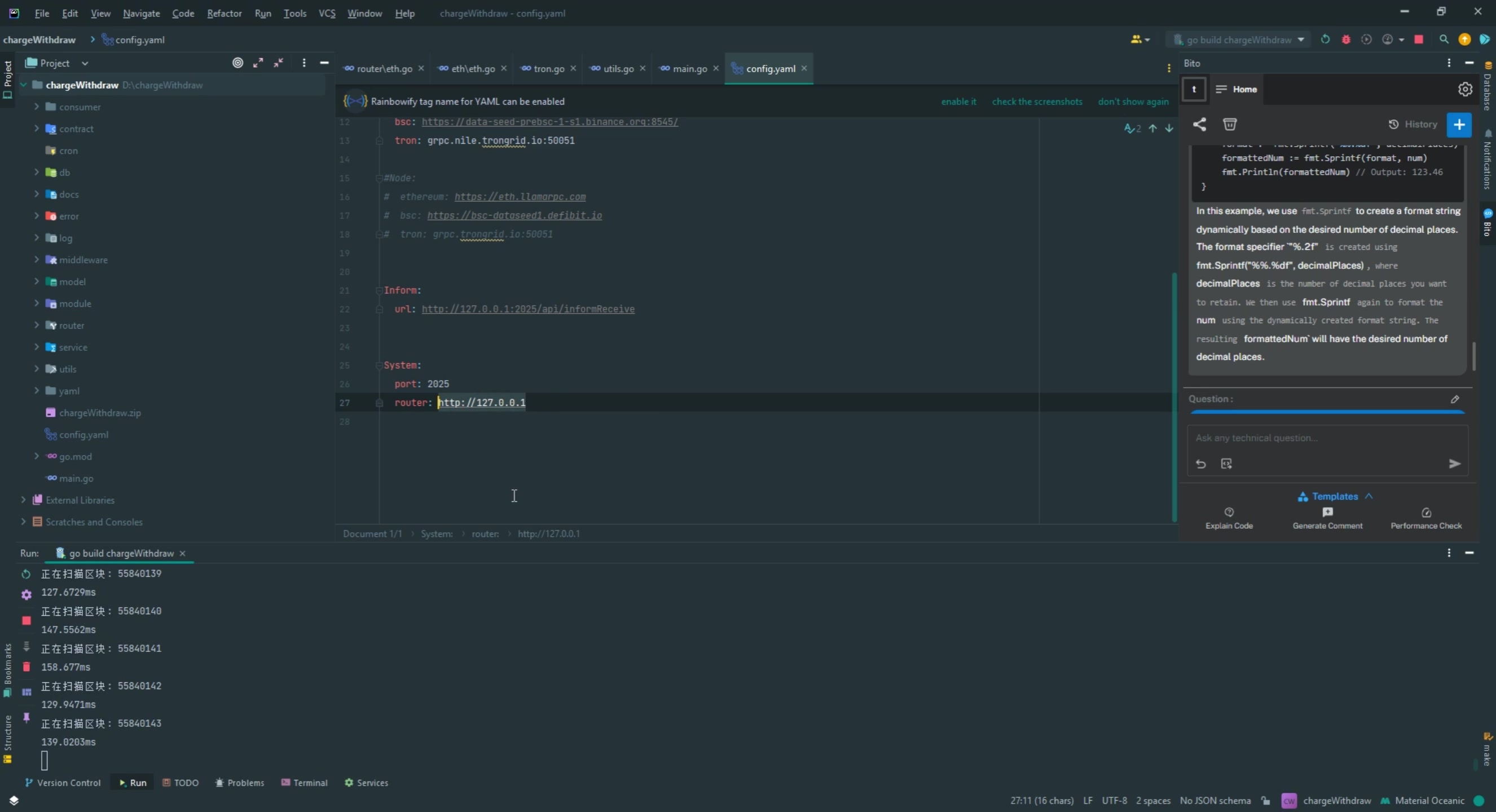Click the Debug bug icon in toolbar
Screen dimensions: 1496x812
click(x=1346, y=39)
